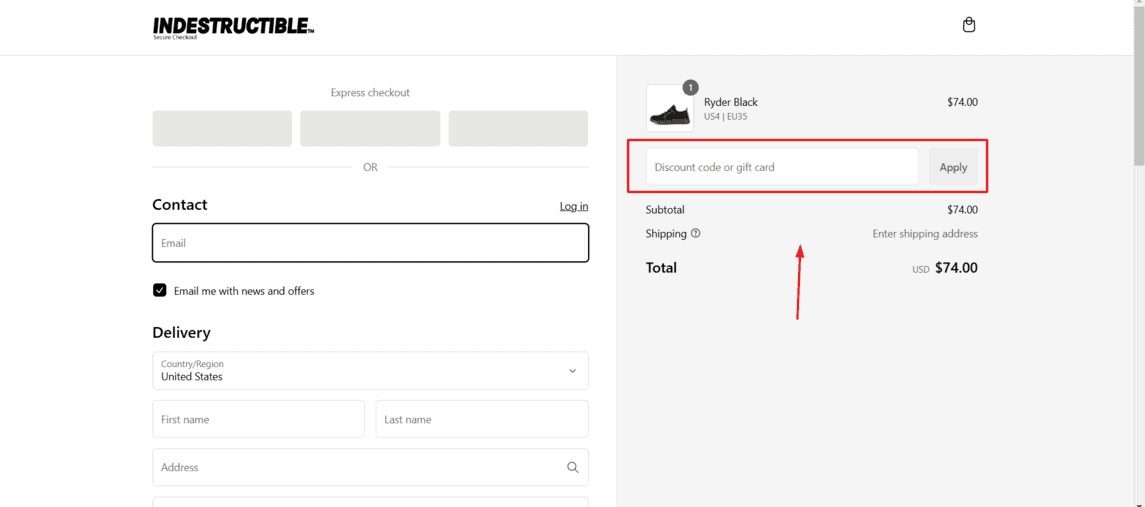Click the Shipping help question mark icon

695,234
